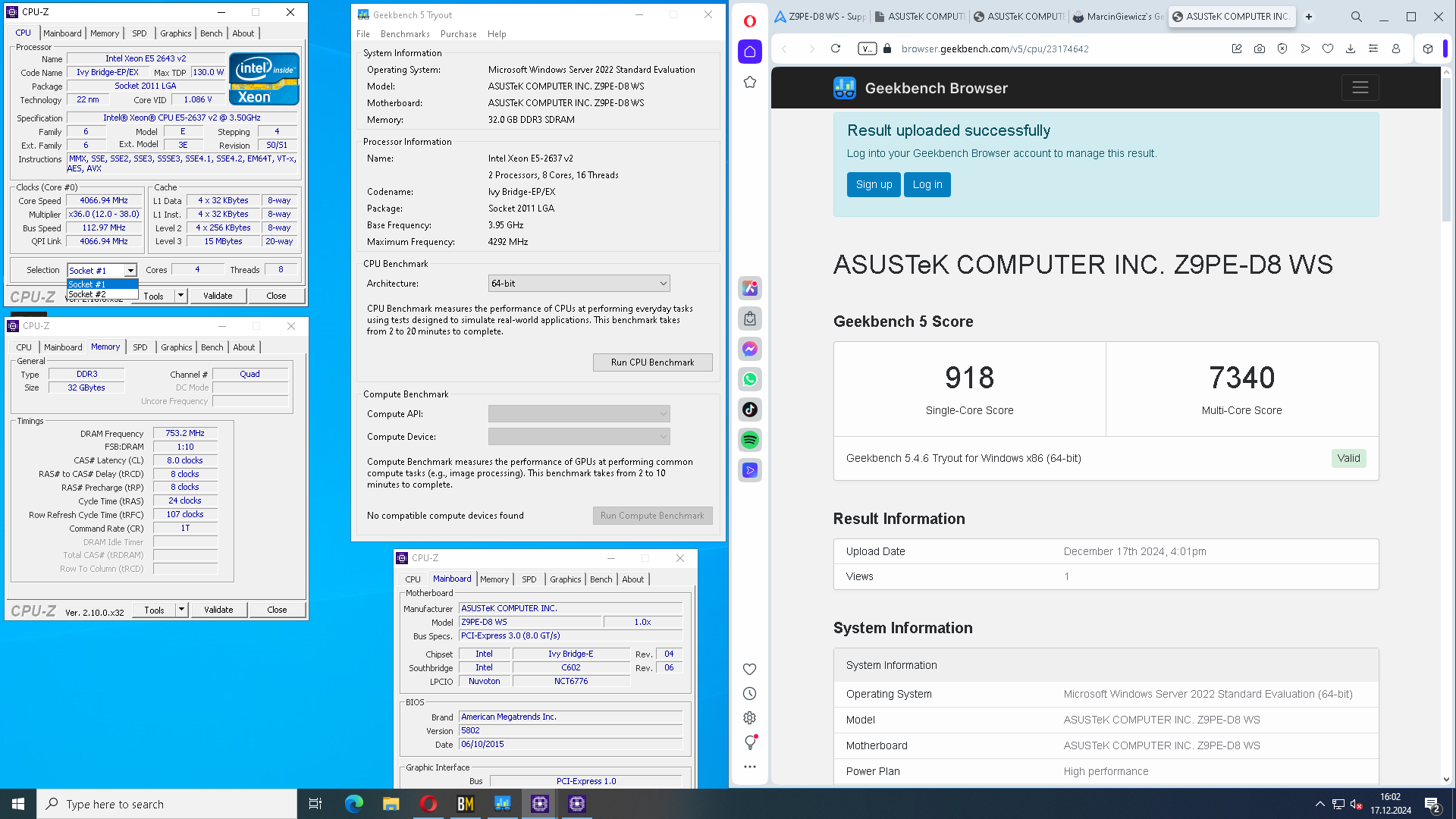Open Opera settings gear in sidebar
The width and height of the screenshot is (1456, 819).
(x=749, y=717)
